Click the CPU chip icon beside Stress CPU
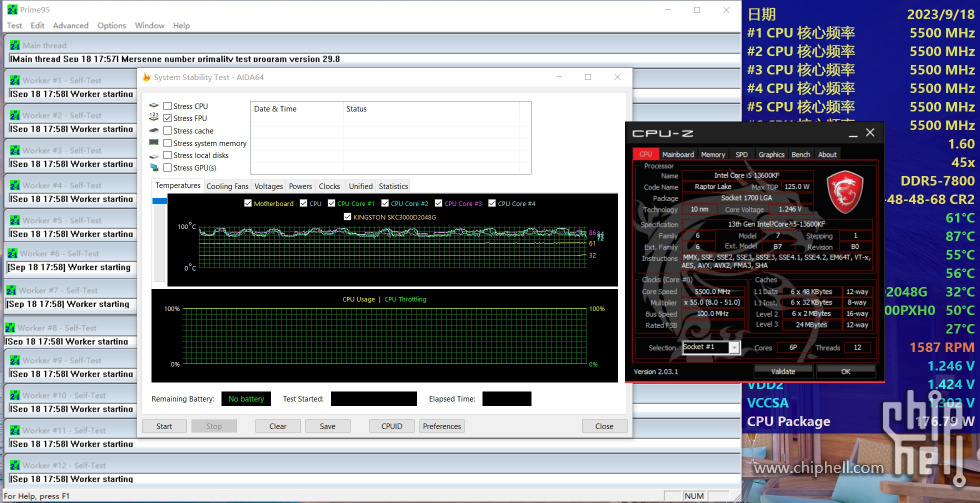Image resolution: width=980 pixels, height=503 pixels. [x=154, y=106]
